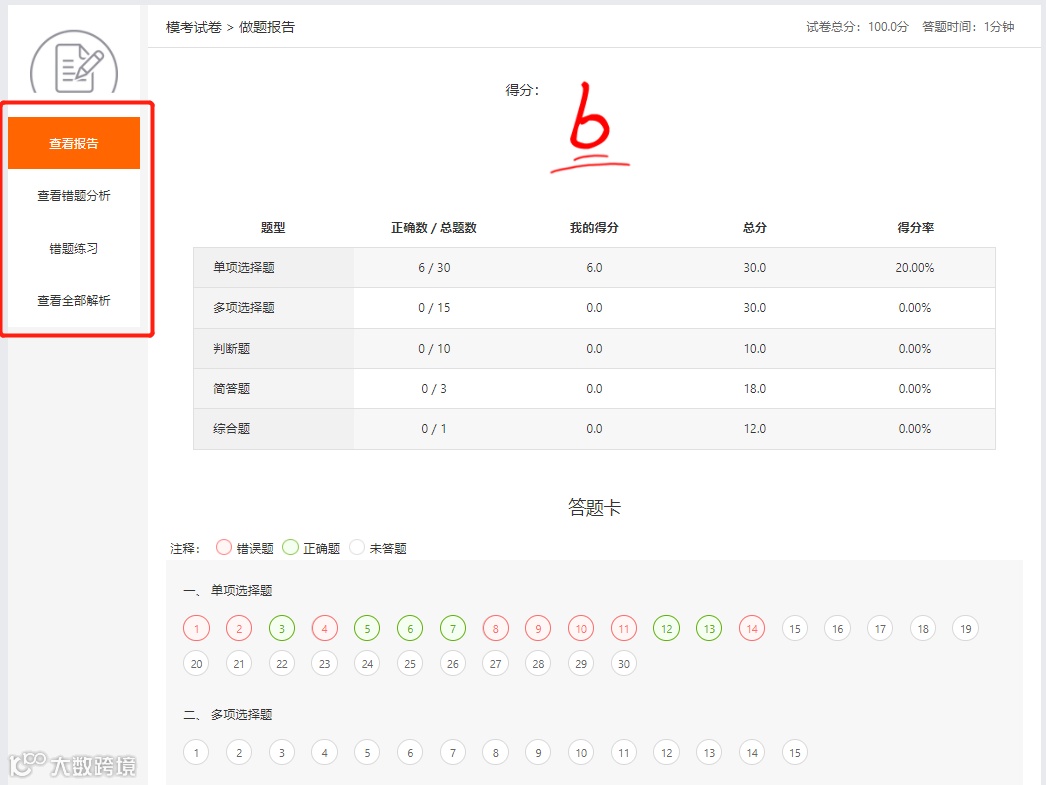This screenshot has height=785, width=1046.
Task: Select the 判断题 table row label
Action: pos(231,348)
